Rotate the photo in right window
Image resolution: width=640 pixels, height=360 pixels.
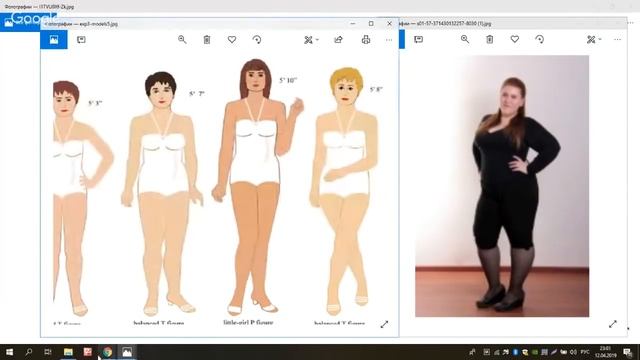(540, 39)
